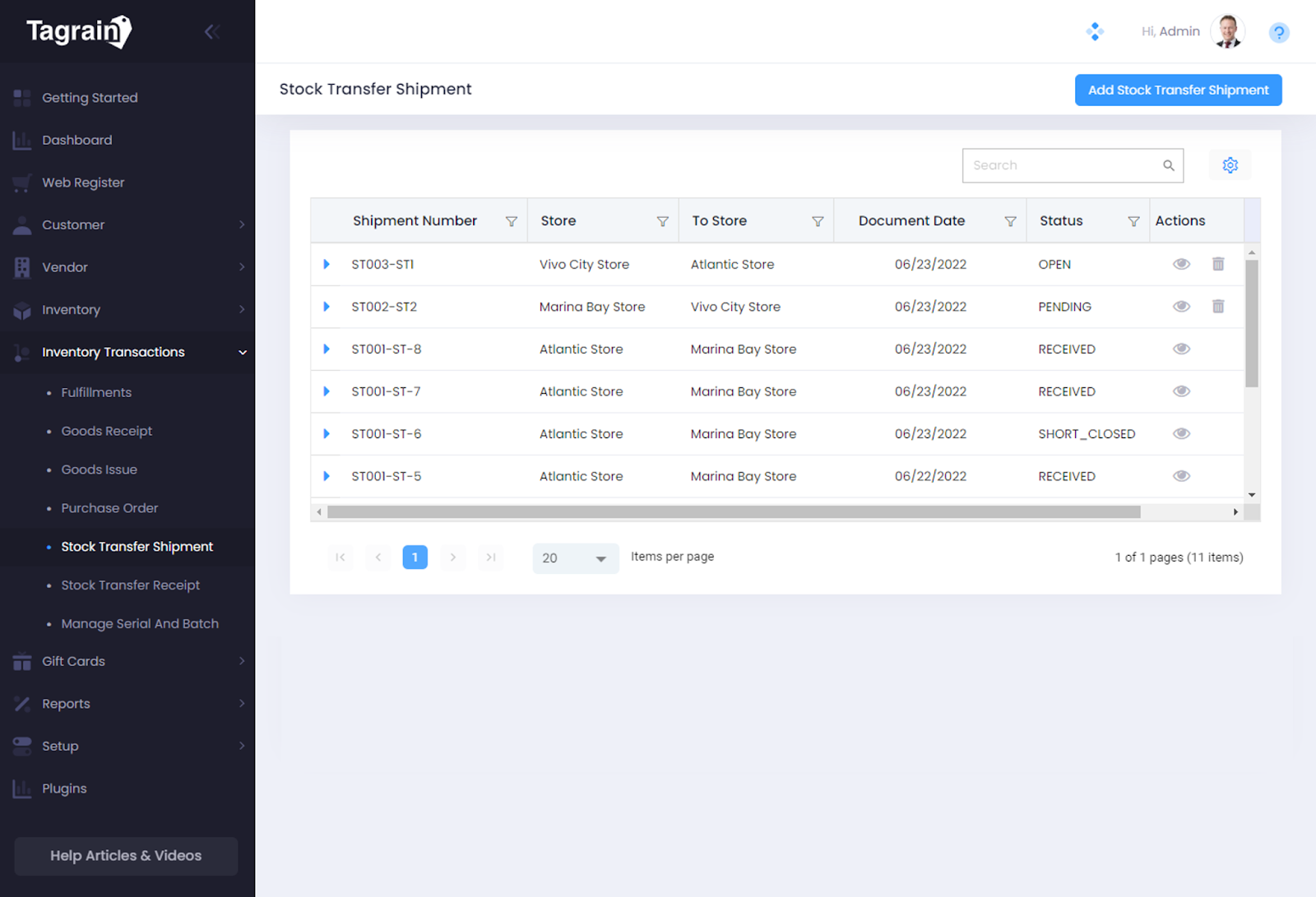The height and width of the screenshot is (897, 1316).
Task: Open Help Articles & Videos
Action: point(126,855)
